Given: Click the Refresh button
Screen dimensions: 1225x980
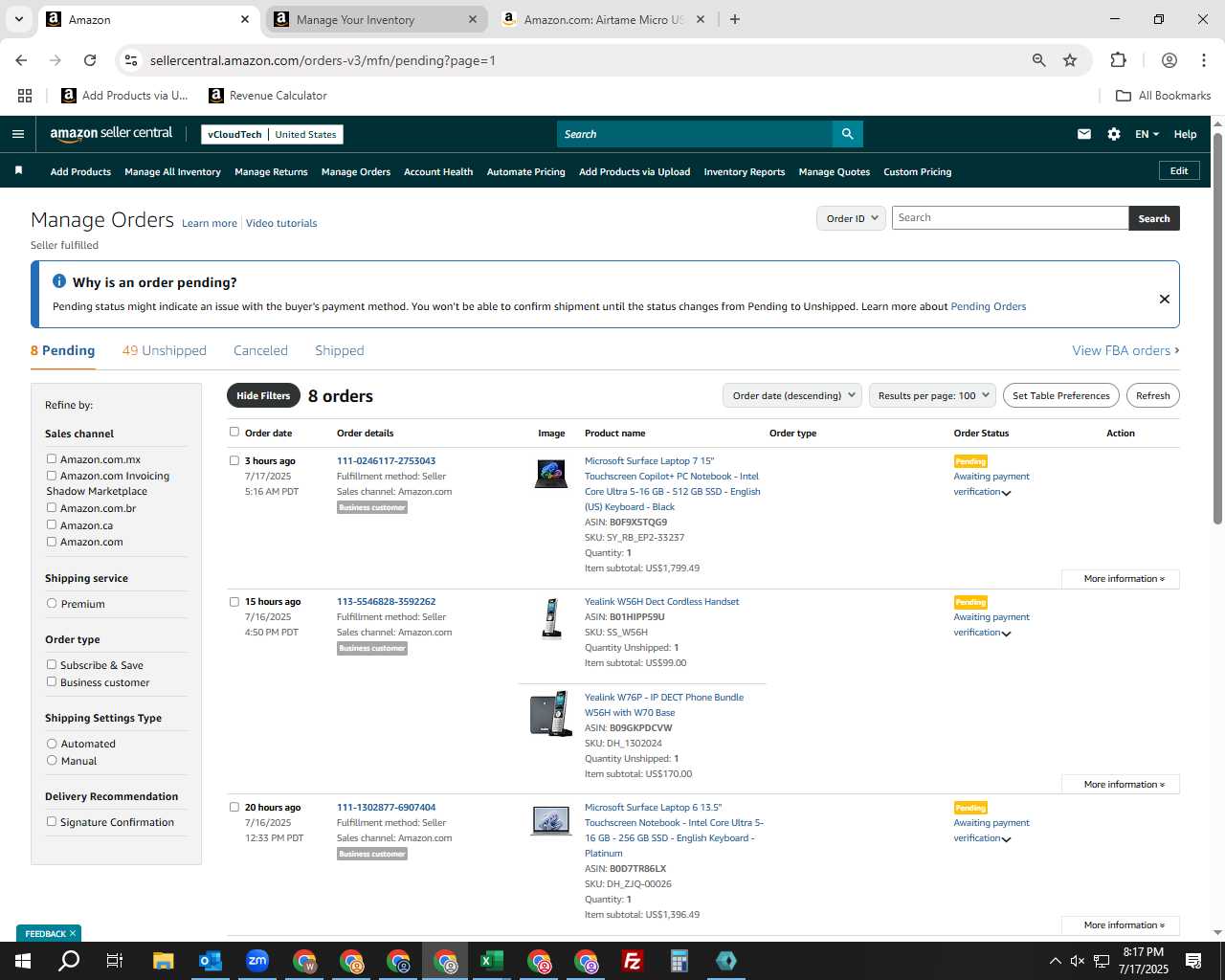Looking at the screenshot, I should (x=1153, y=395).
